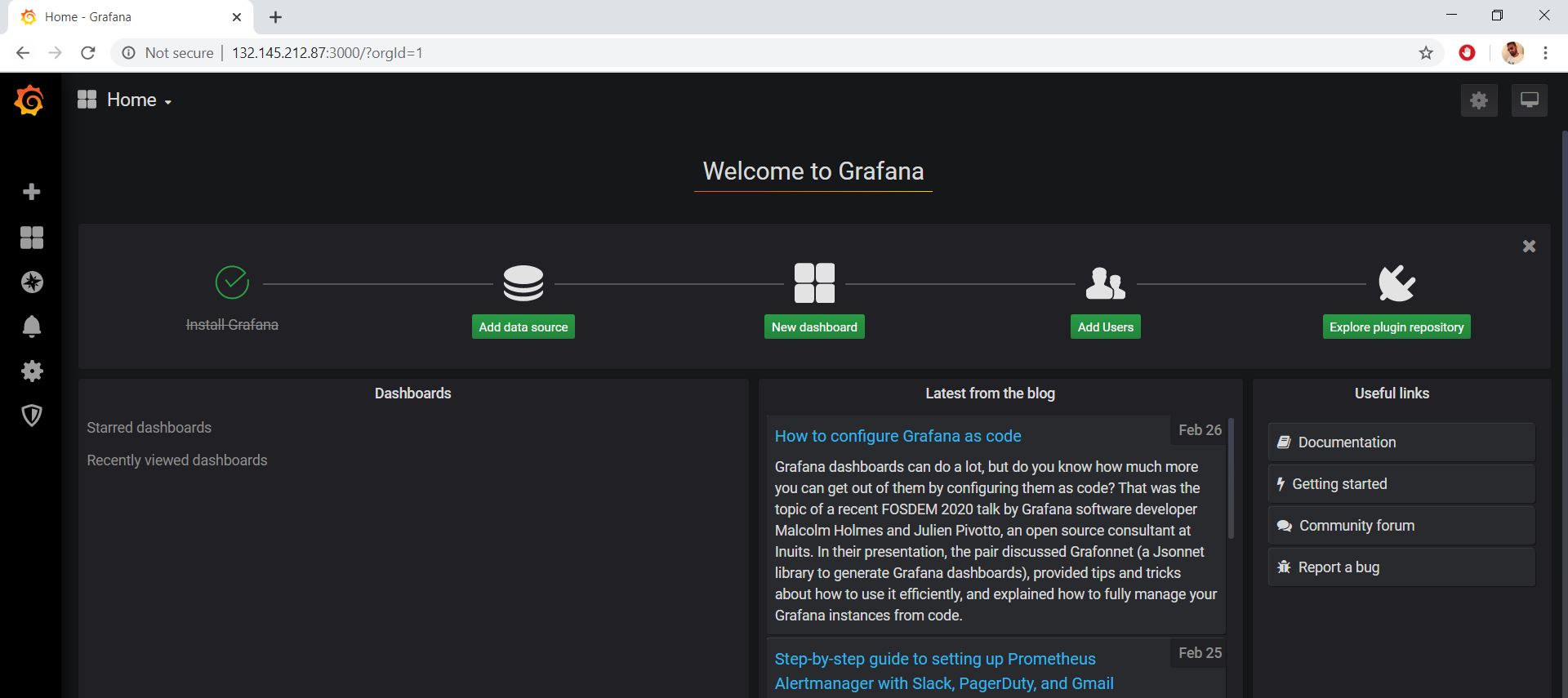This screenshot has width=1568, height=698.
Task: Click the Feb 26 blog date label
Action: (x=1200, y=430)
